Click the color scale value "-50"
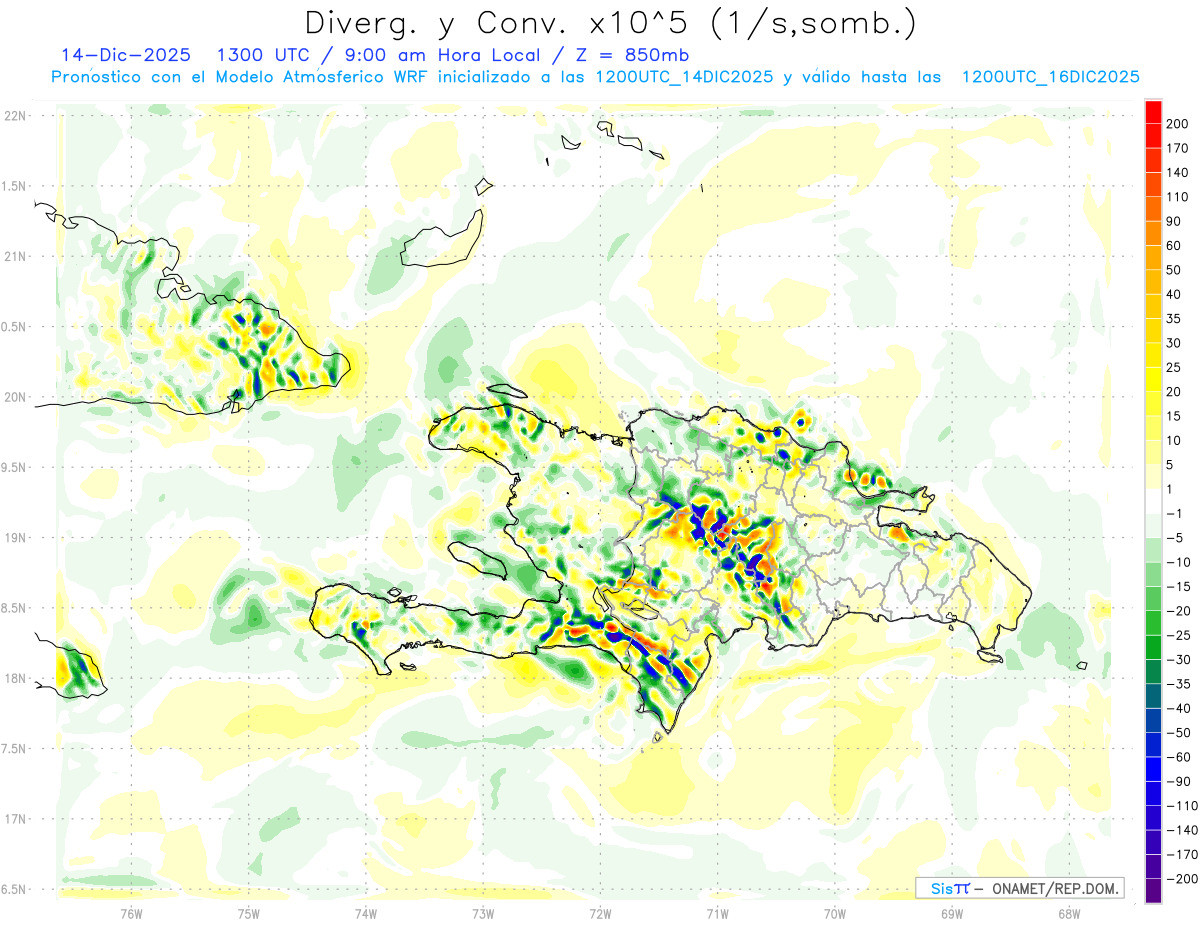1200x927 pixels. point(1181,733)
